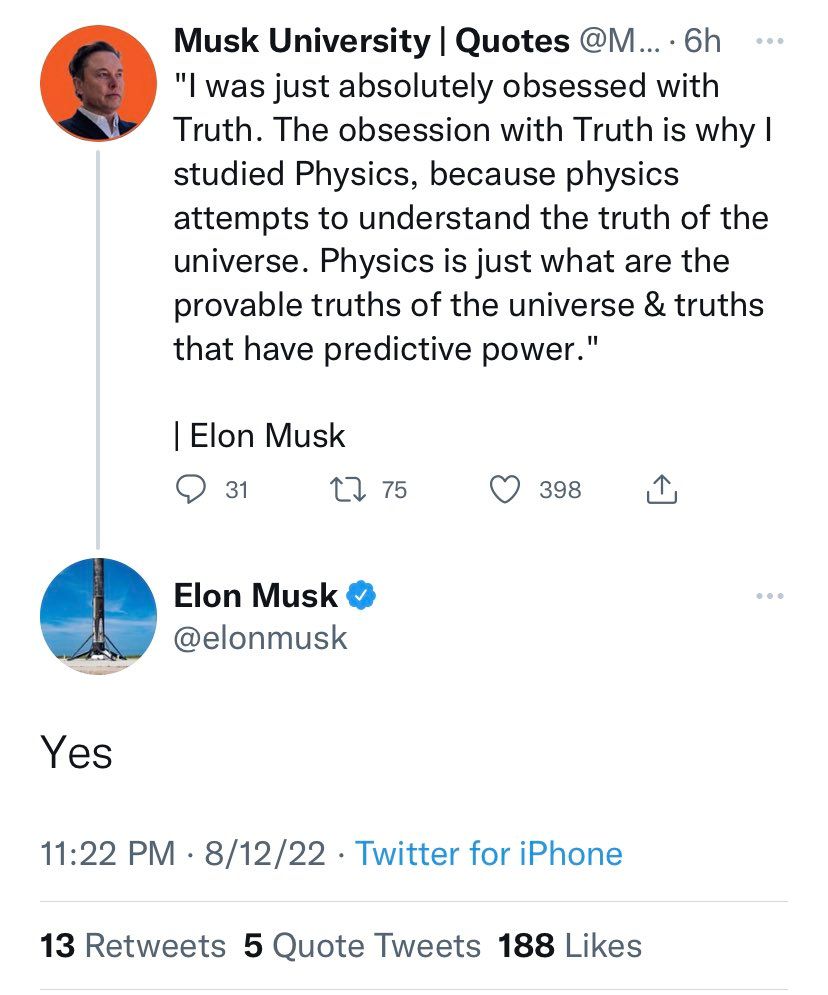Click Elon Musk's blue verified badge
Screen dimensions: 828x995
click(361, 596)
